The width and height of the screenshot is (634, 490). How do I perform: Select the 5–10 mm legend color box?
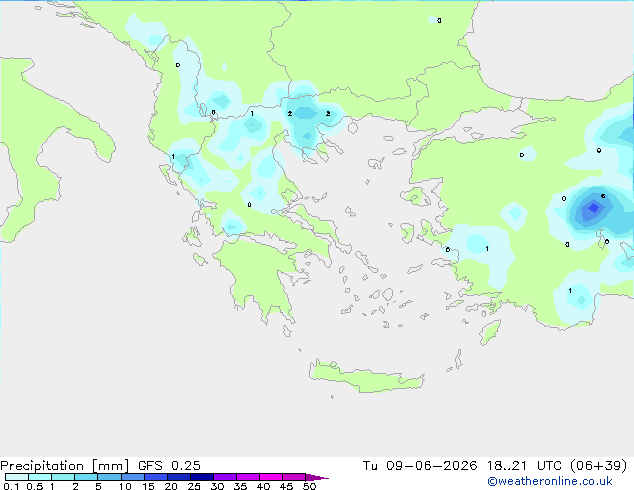(x=109, y=477)
